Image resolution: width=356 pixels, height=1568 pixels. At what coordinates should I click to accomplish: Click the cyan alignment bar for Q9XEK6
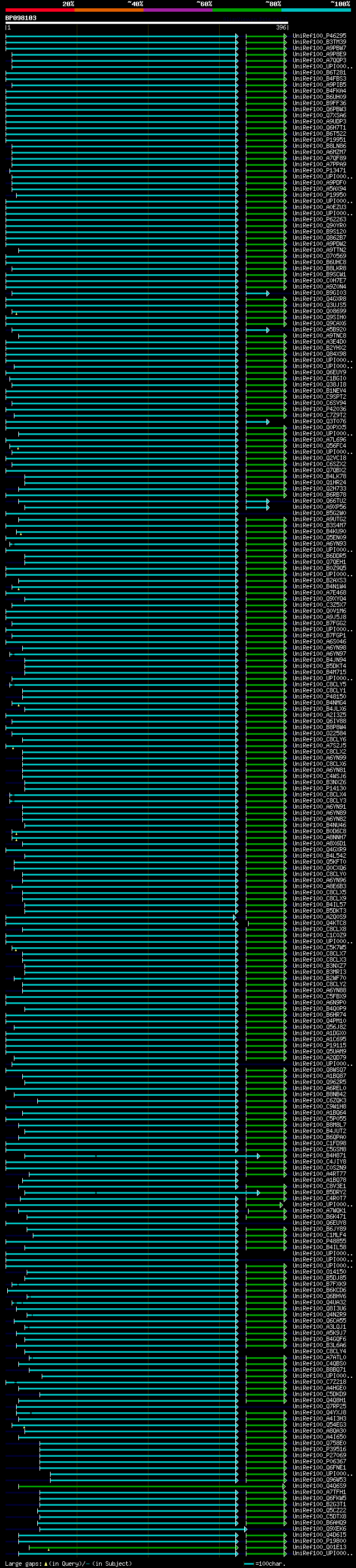click(143, 1529)
